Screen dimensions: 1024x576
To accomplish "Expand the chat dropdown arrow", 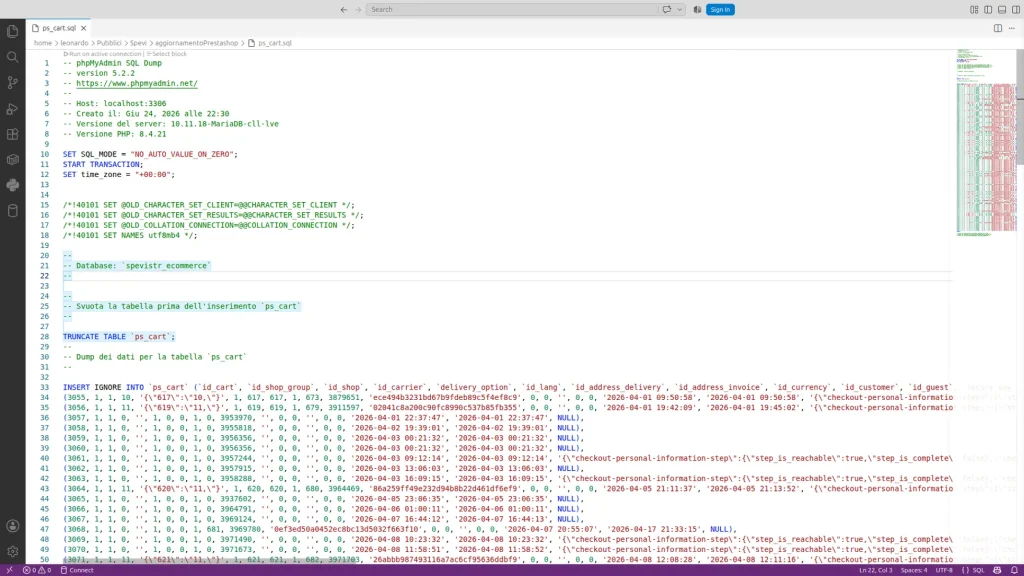I will (x=679, y=9).
